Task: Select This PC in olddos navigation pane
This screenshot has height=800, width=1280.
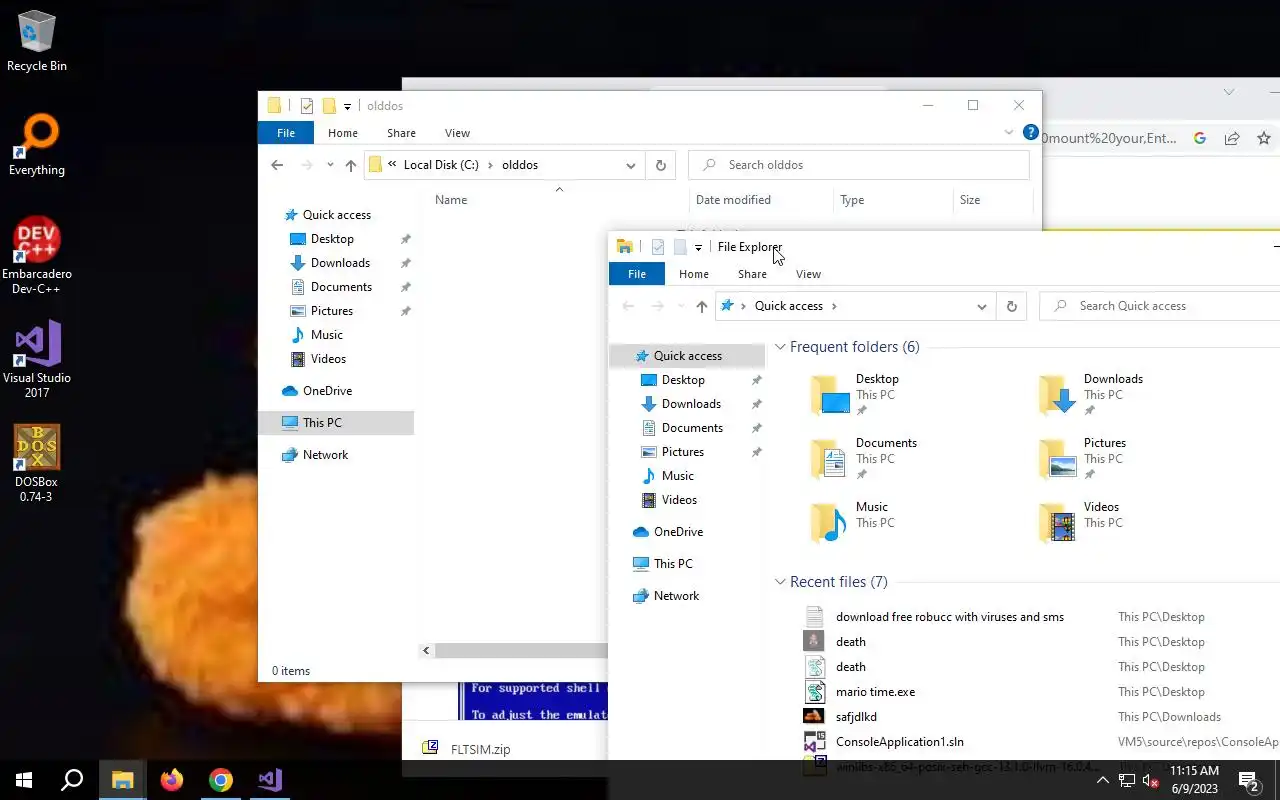Action: (336, 423)
